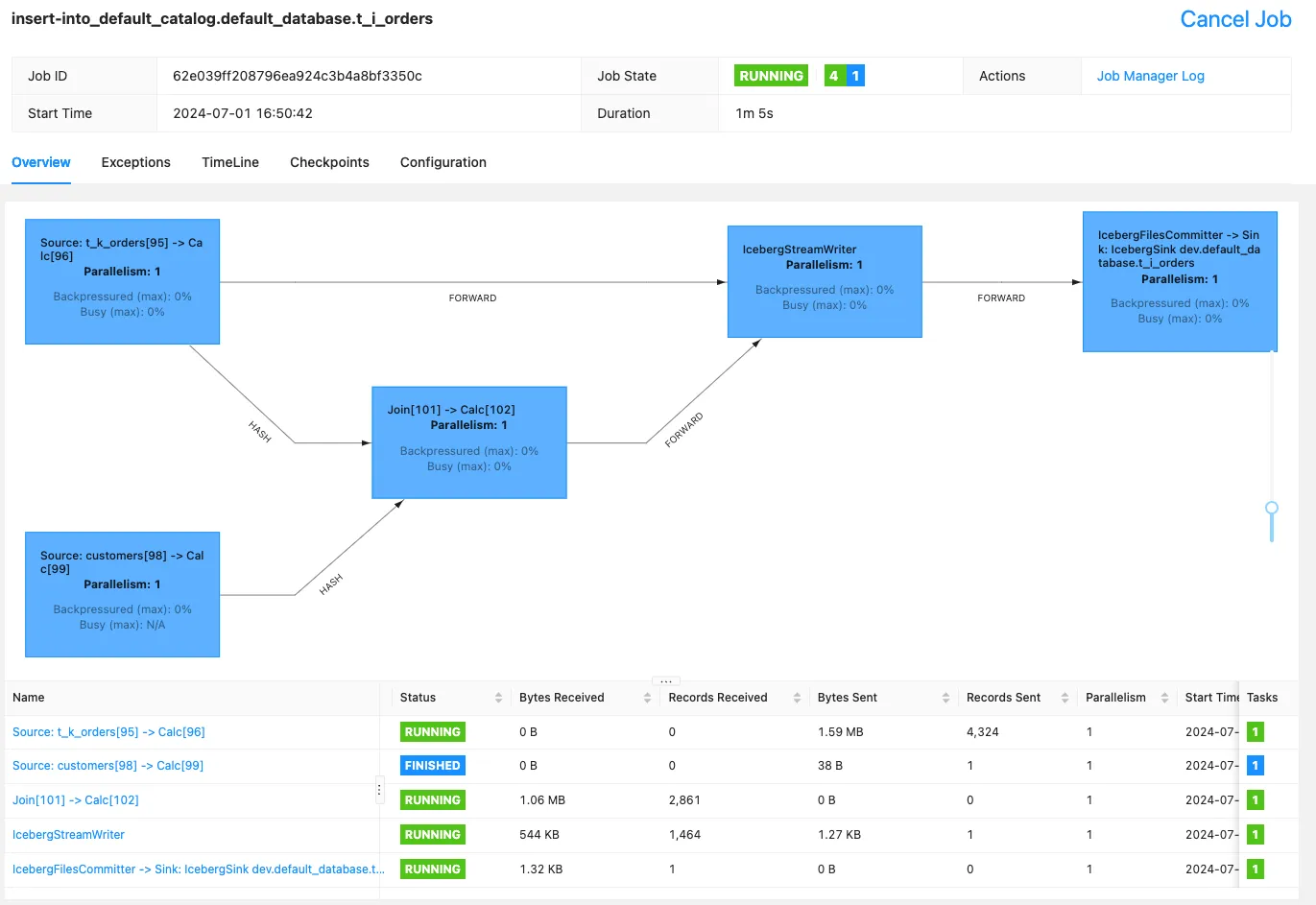Sort by Parallelism column arrows
Image resolution: width=1316 pixels, height=905 pixels.
[x=1164, y=698]
